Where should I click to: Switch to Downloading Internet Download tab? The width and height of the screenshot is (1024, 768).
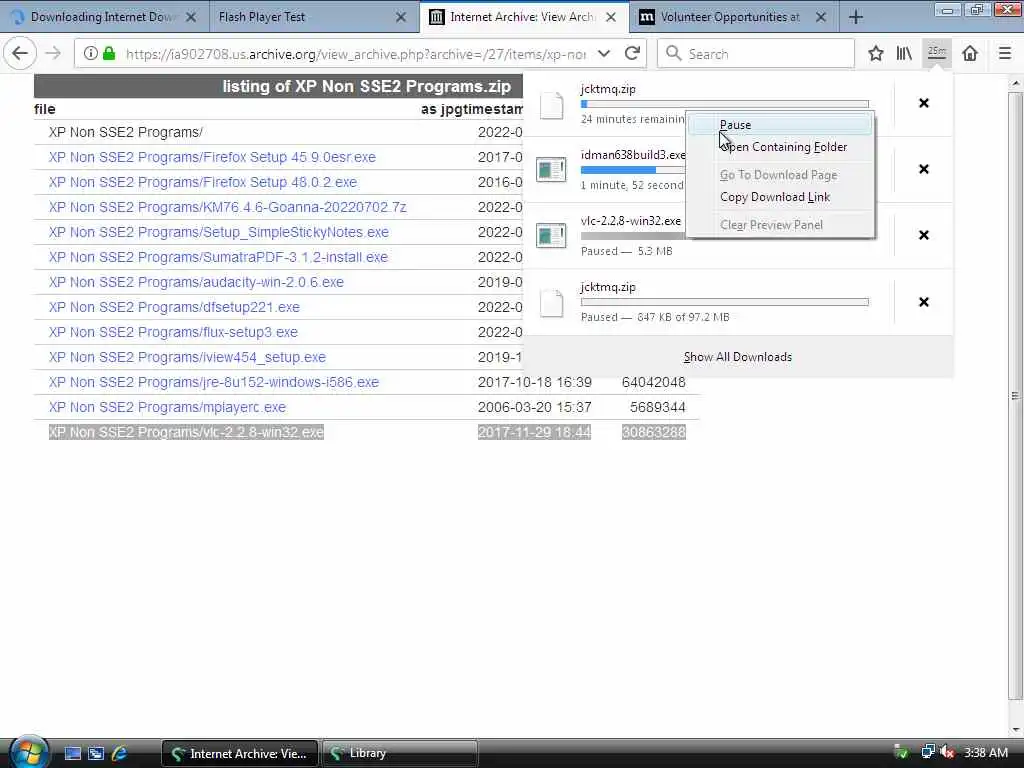click(104, 17)
